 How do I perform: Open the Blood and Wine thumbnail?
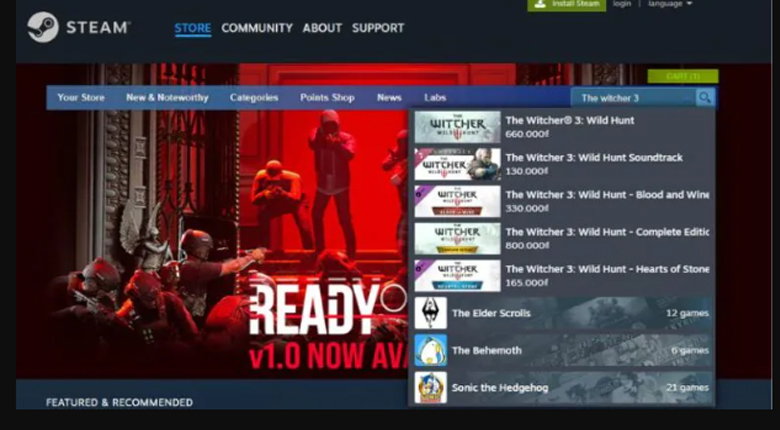(458, 202)
